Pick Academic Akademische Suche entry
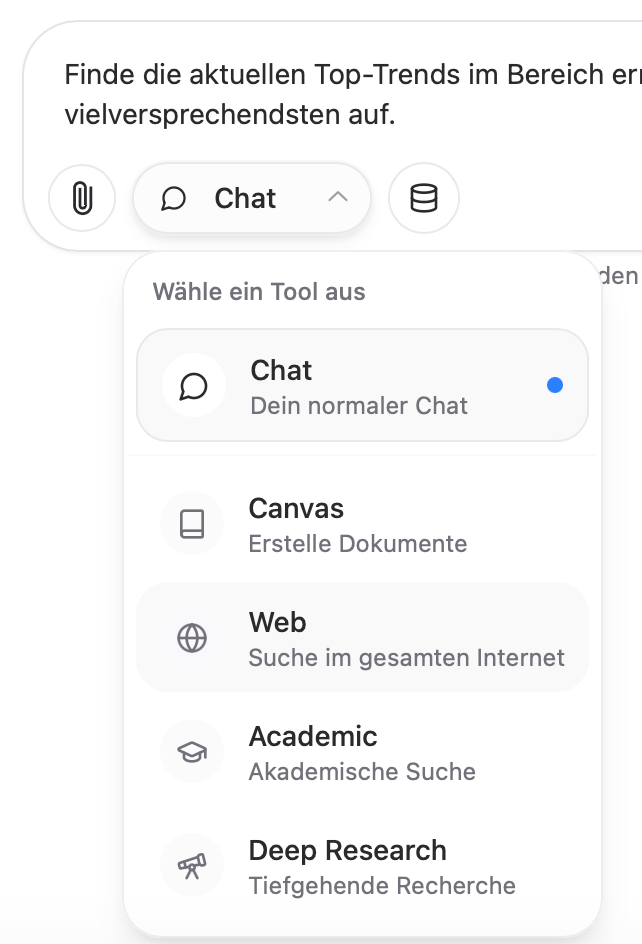Image resolution: width=642 pixels, height=944 pixels. pyautogui.click(x=362, y=753)
